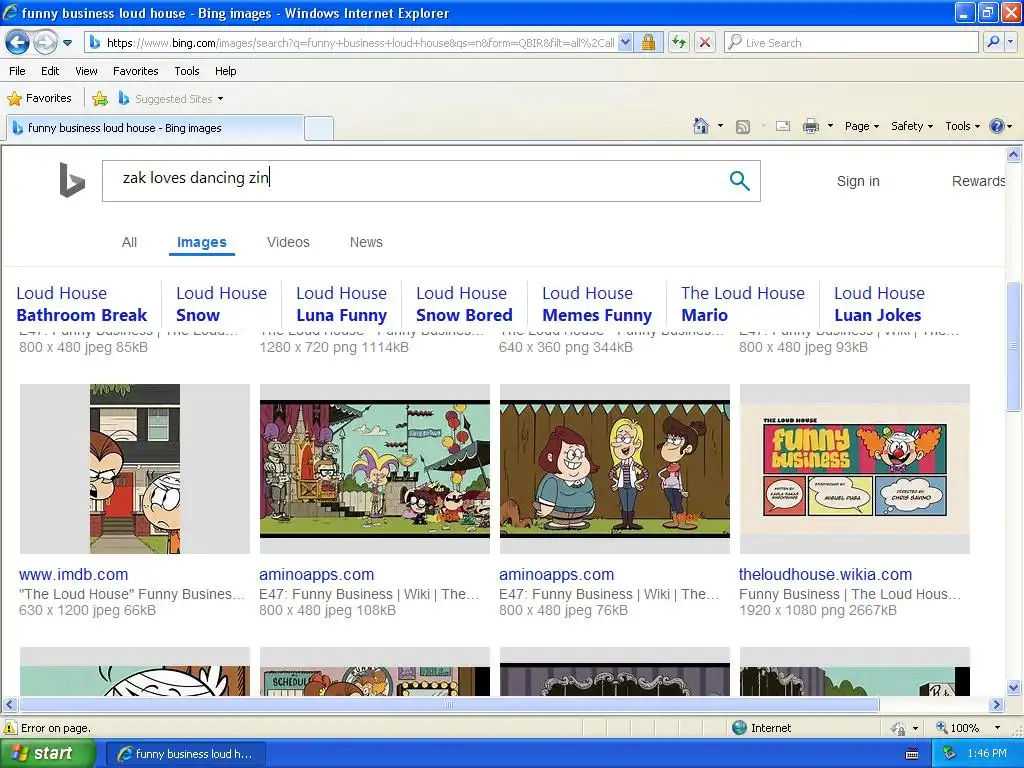Click the Back navigation arrow button

[x=18, y=43]
